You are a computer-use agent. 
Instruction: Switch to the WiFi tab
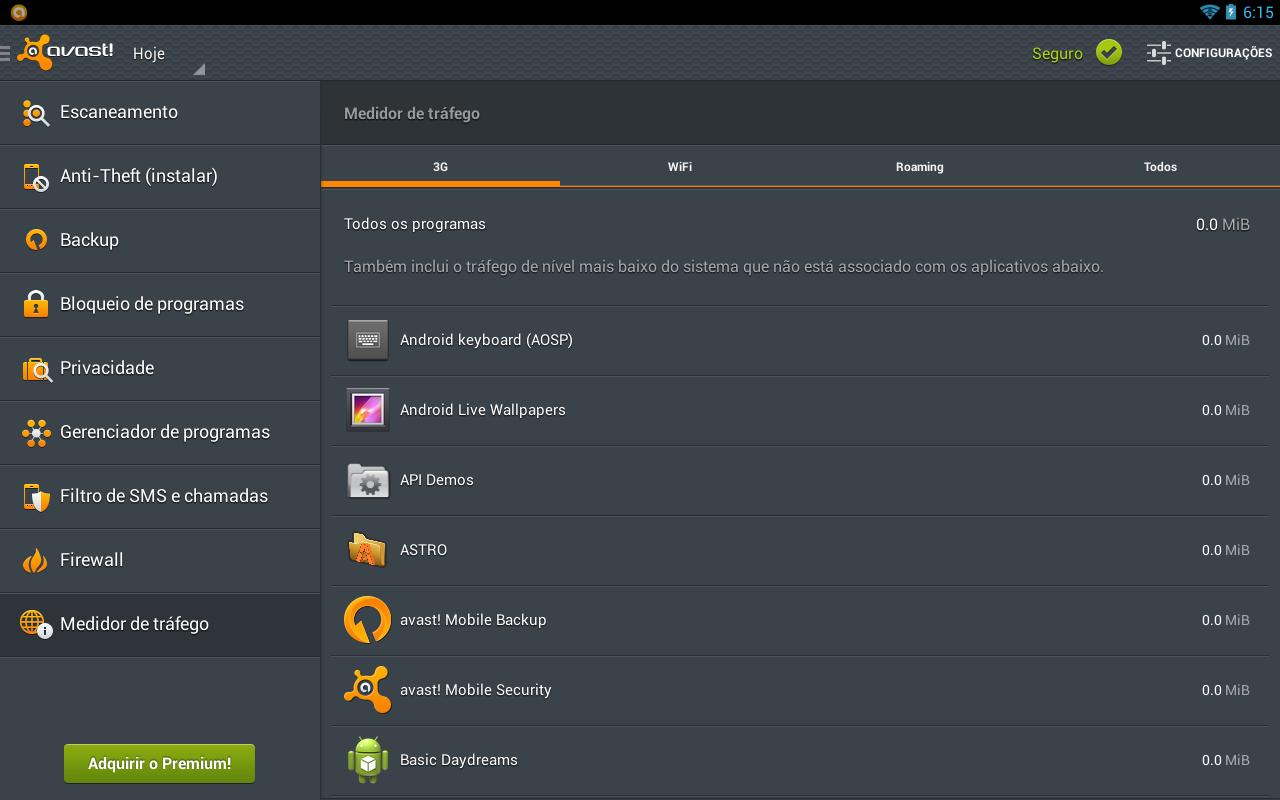tap(679, 166)
